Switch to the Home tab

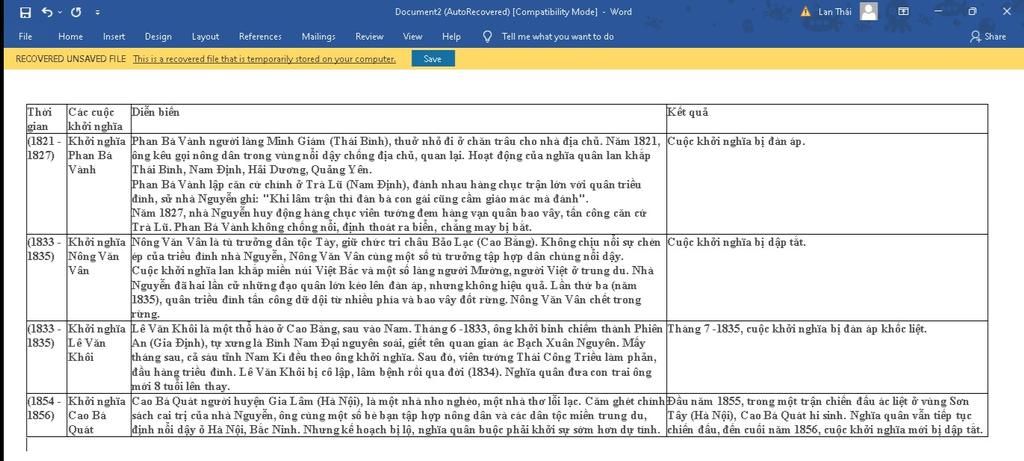pyautogui.click(x=71, y=37)
